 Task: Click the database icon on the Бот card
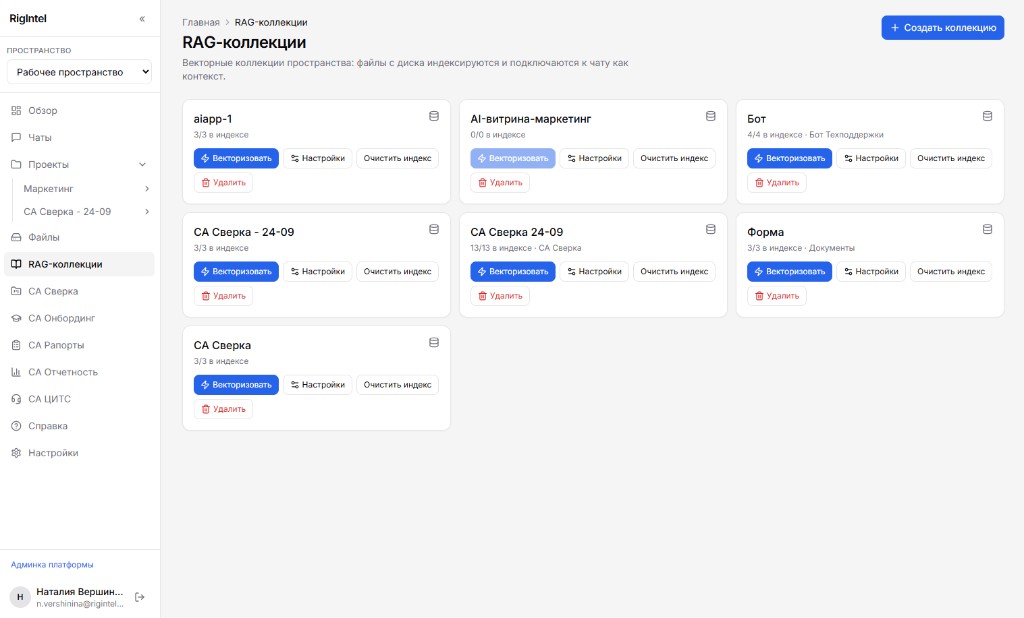(987, 116)
